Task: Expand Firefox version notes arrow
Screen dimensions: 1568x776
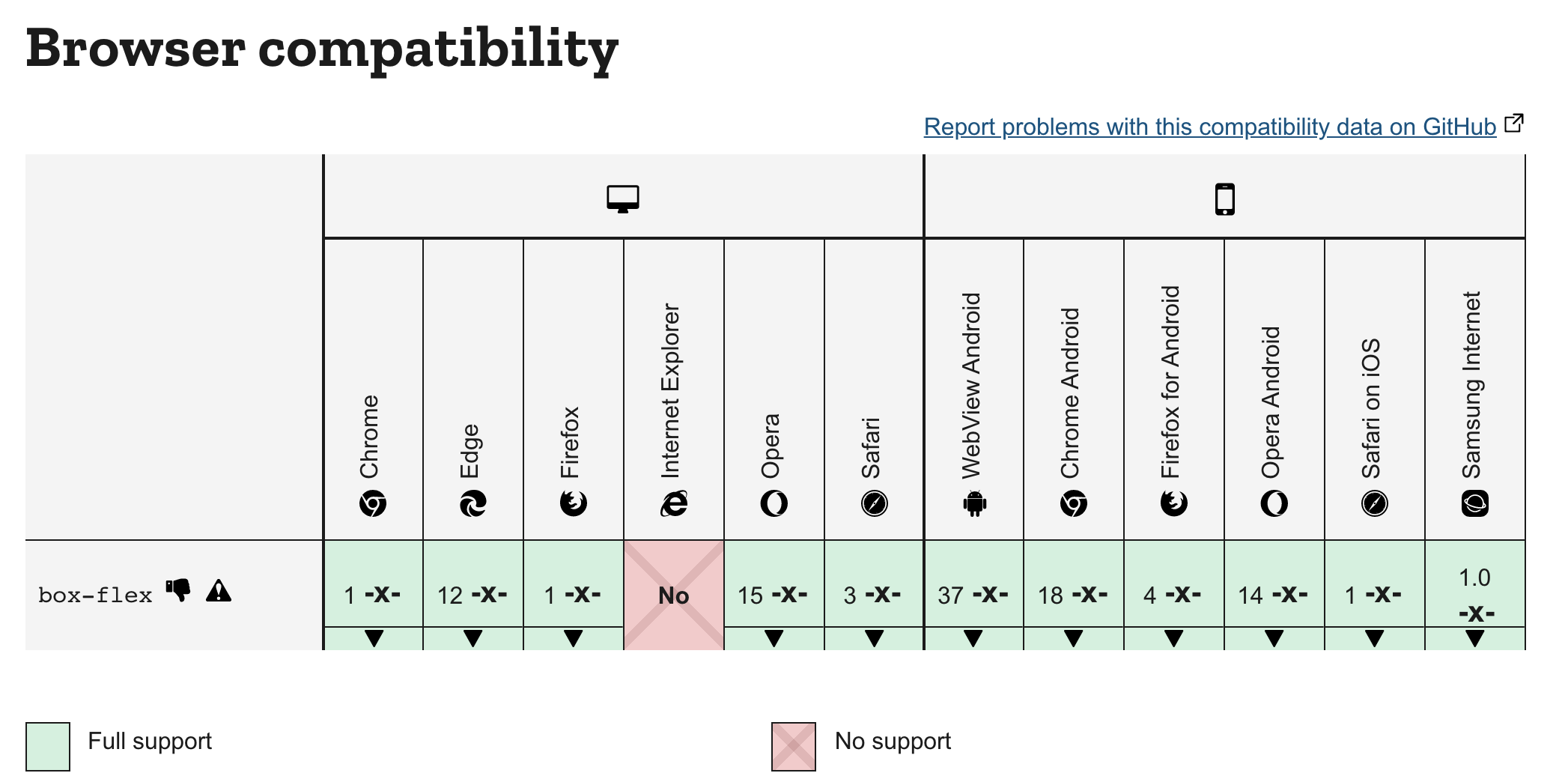Action: point(574,639)
